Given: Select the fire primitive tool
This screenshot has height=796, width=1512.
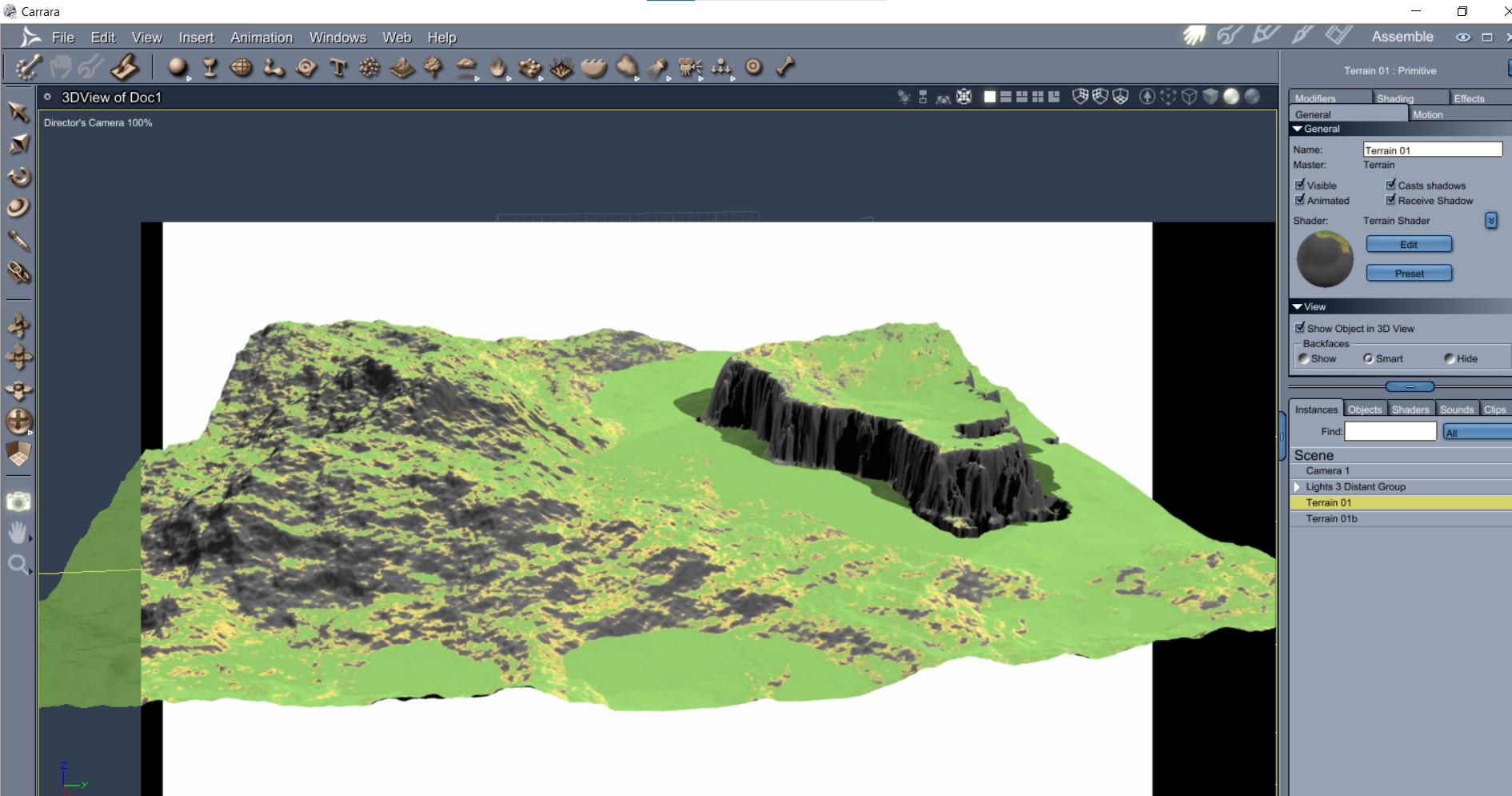Looking at the screenshot, I should (x=498, y=67).
